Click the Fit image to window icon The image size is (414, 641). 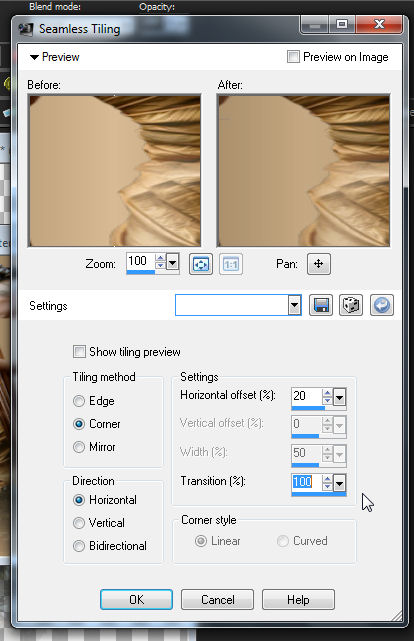pos(201,264)
